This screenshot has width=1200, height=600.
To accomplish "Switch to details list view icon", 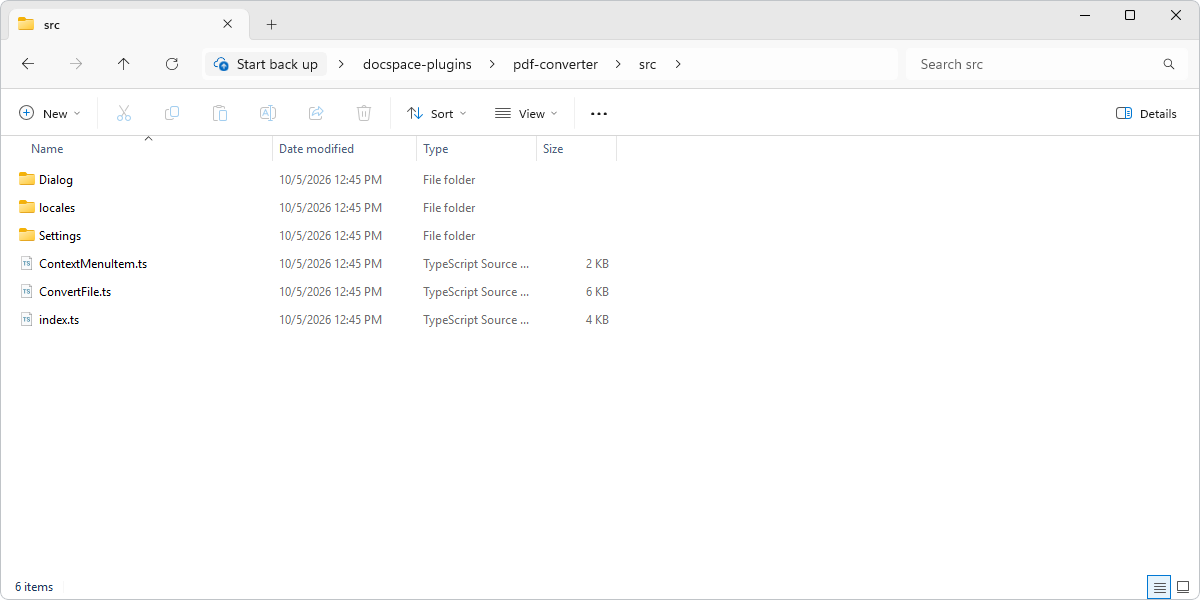I will tap(1159, 587).
